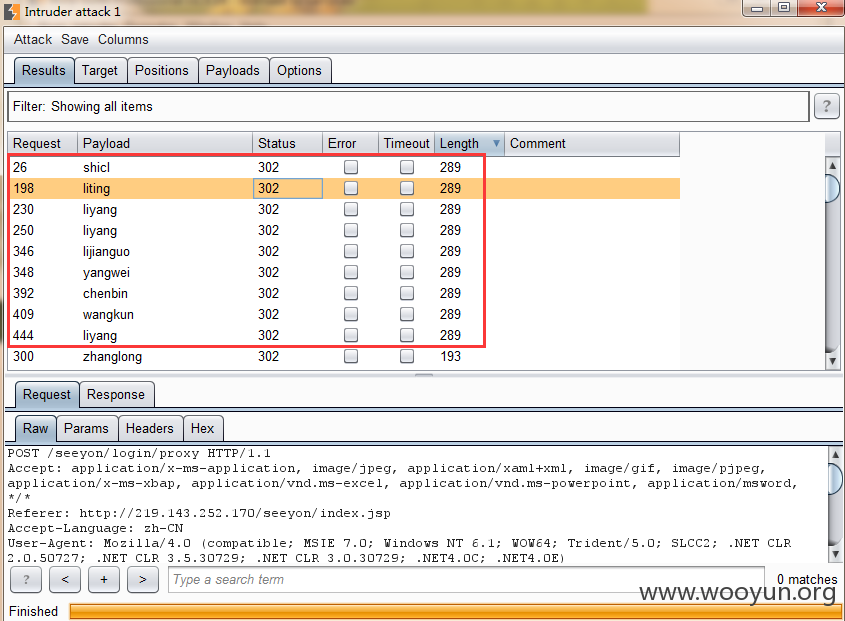Select the row with payload chenbin
Screen dimensions: 845x621
coord(344,293)
